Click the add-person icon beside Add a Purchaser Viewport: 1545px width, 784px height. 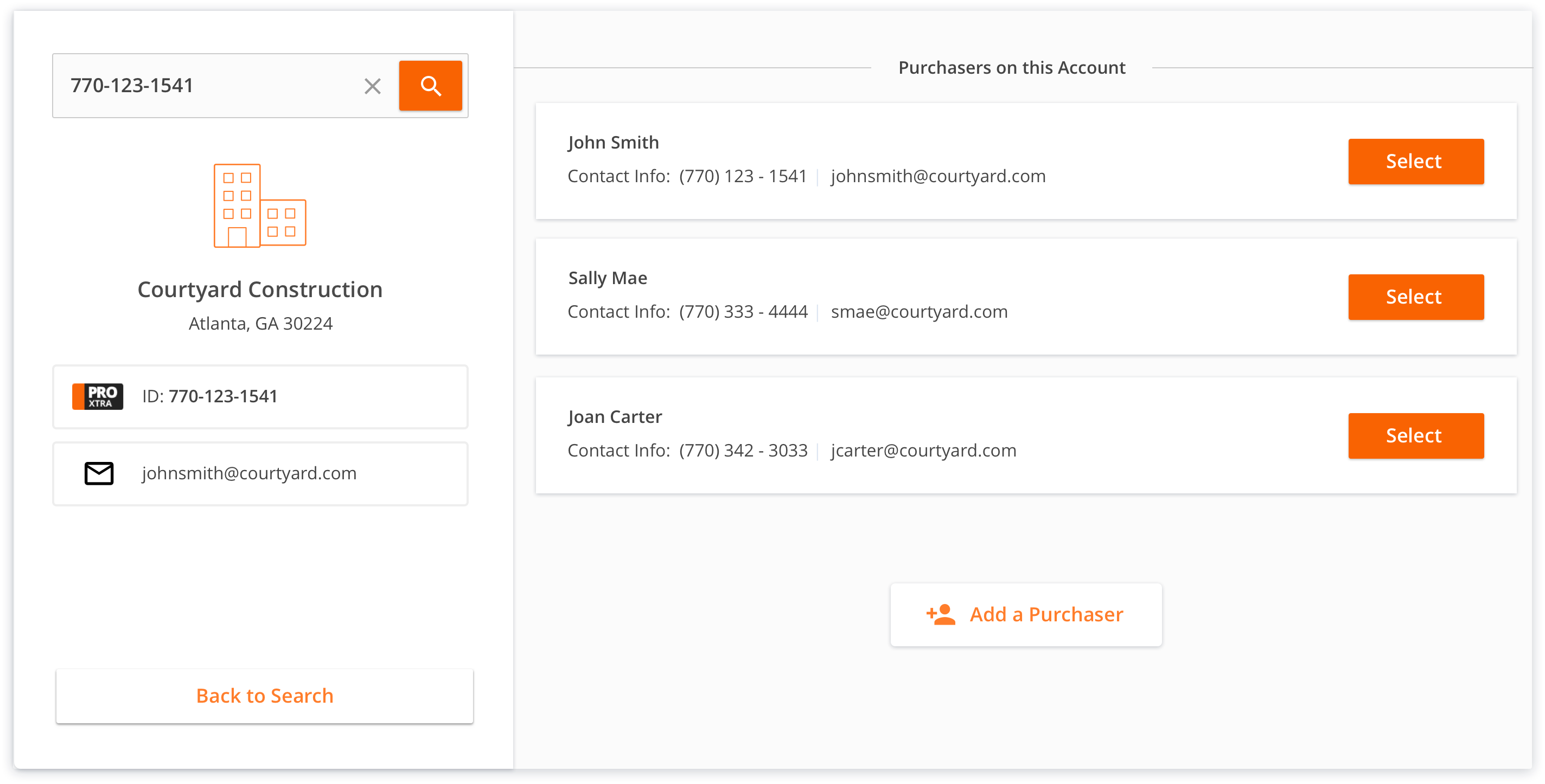(941, 614)
